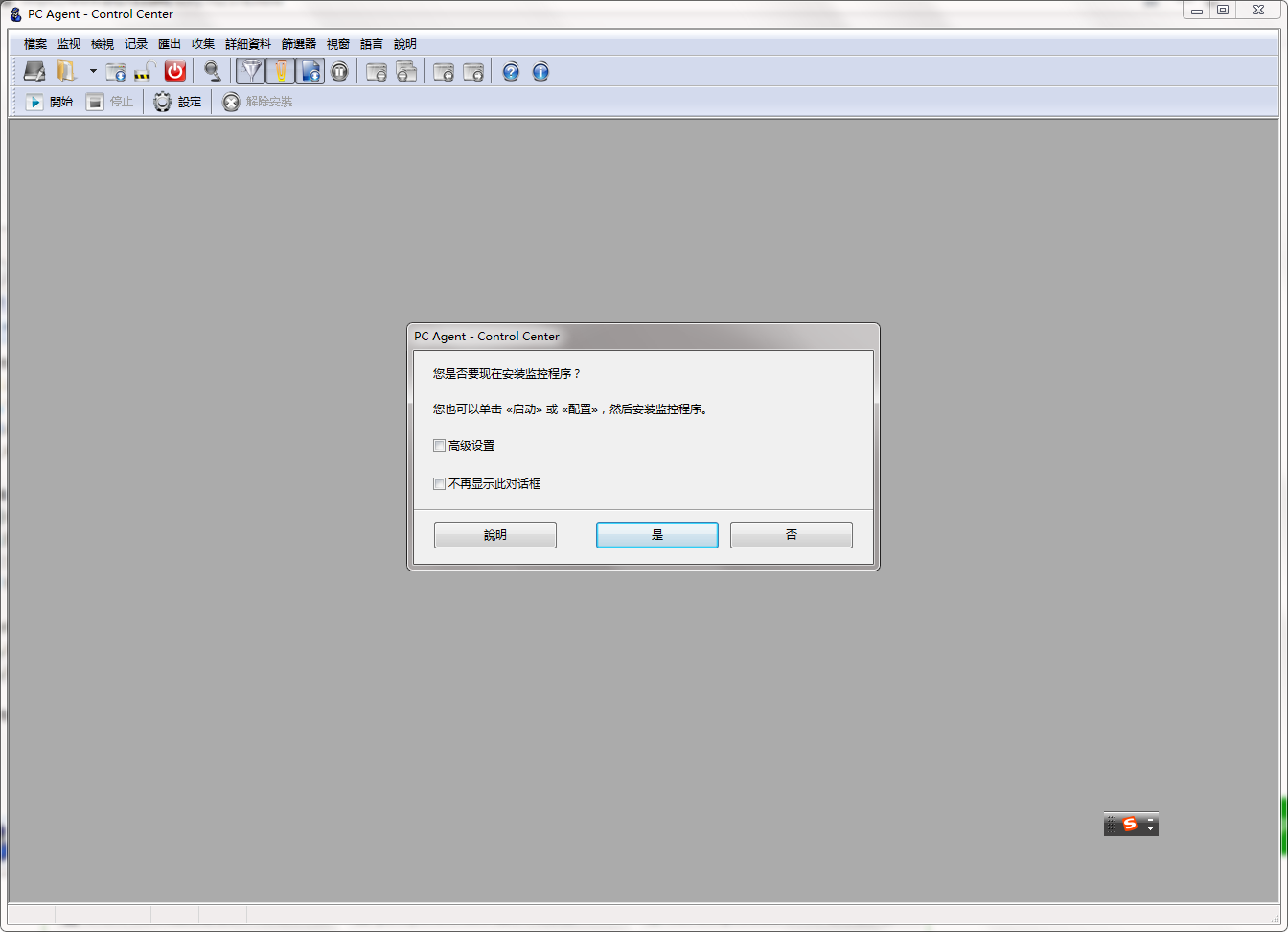Toggle the funnel filter icon
The width and height of the screenshot is (1288, 932).
point(251,72)
